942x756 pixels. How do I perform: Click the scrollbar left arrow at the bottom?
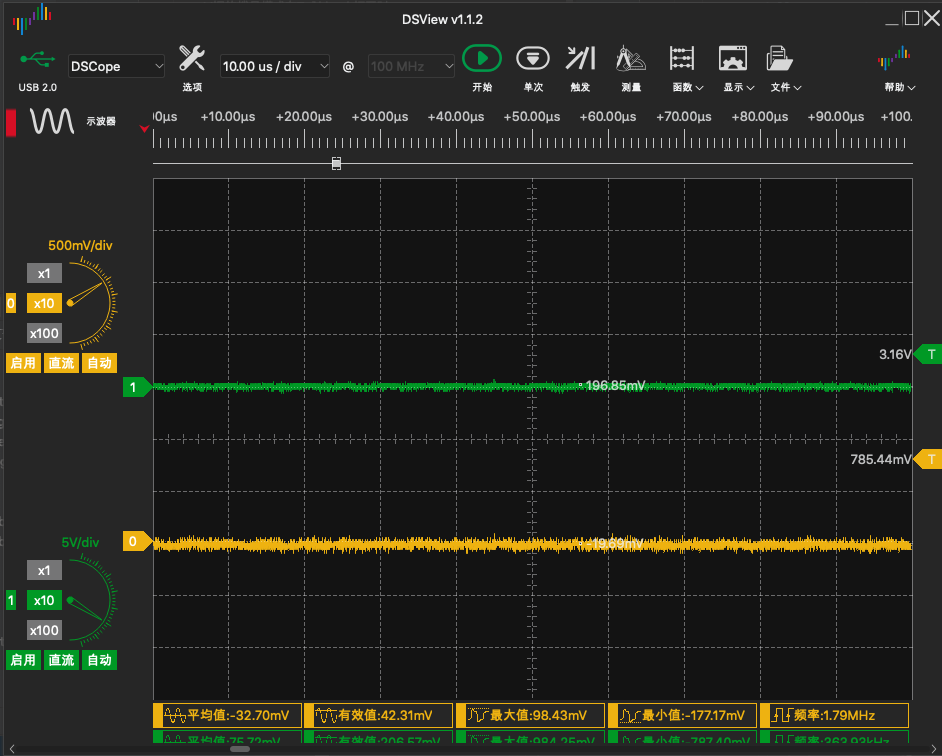[x=11, y=749]
